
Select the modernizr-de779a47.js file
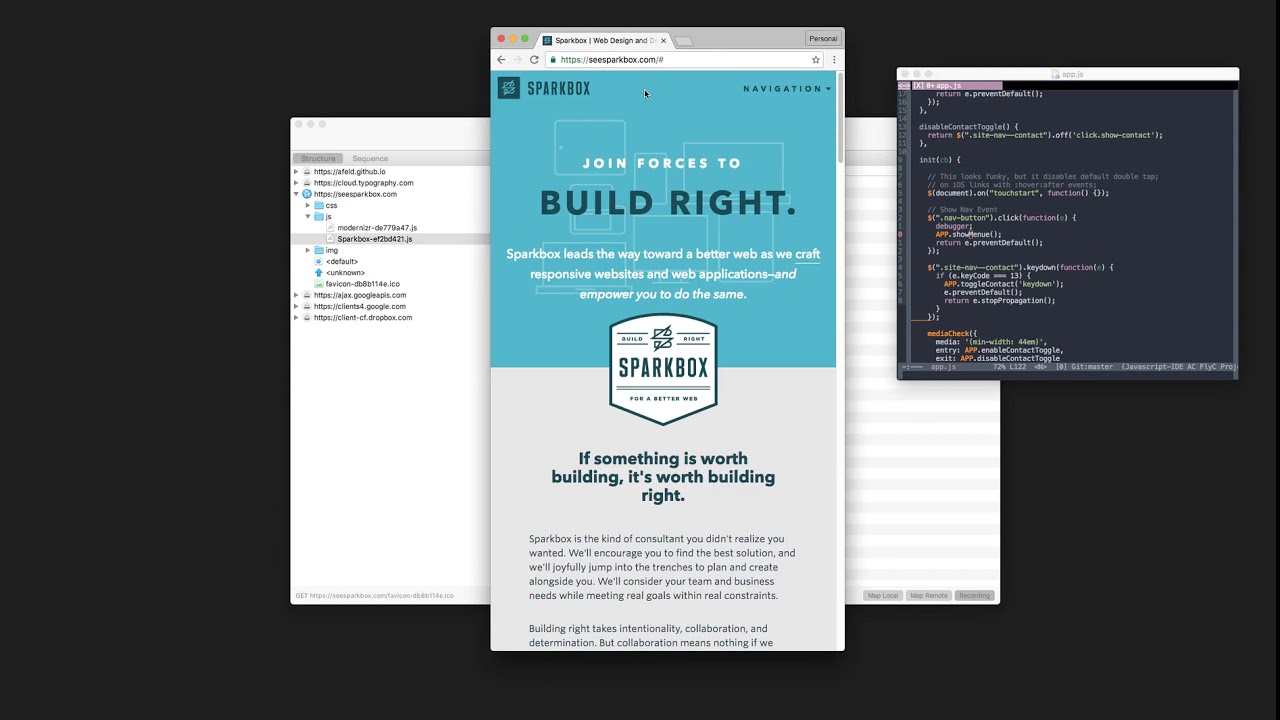377,228
